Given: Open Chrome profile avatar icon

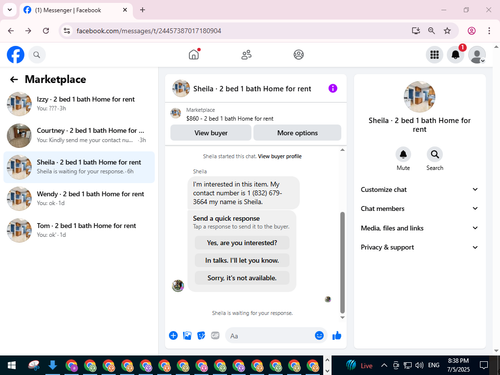Looking at the screenshot, I should coord(471,31).
